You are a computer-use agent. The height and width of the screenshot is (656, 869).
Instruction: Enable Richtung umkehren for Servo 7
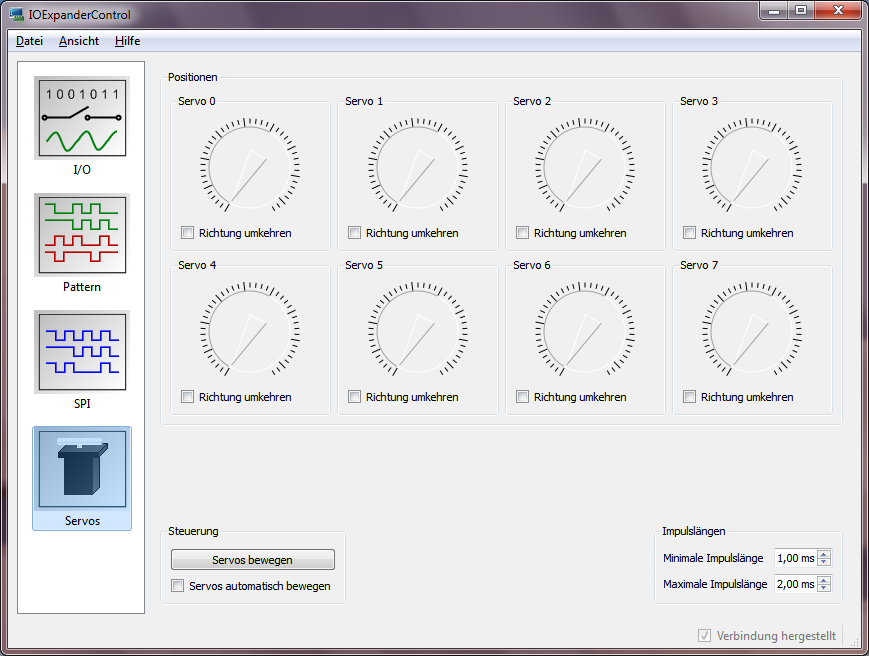pos(689,397)
